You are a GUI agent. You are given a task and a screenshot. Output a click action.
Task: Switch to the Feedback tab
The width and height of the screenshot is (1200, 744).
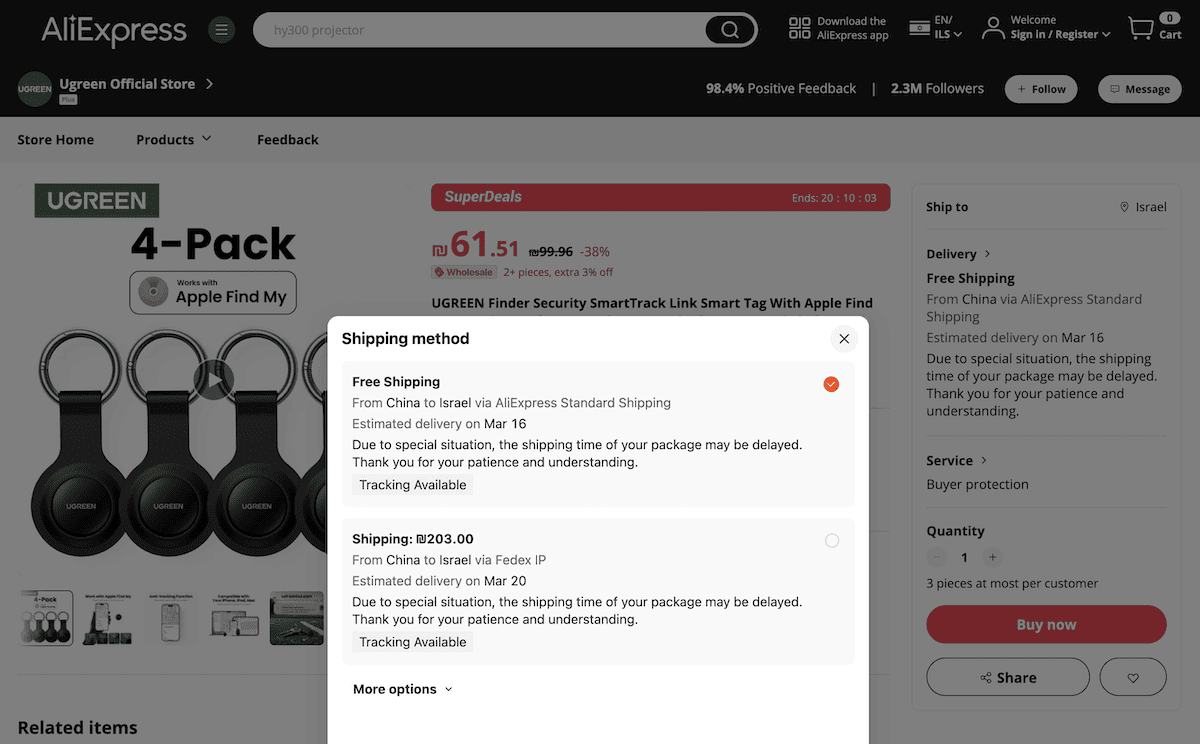(x=287, y=139)
